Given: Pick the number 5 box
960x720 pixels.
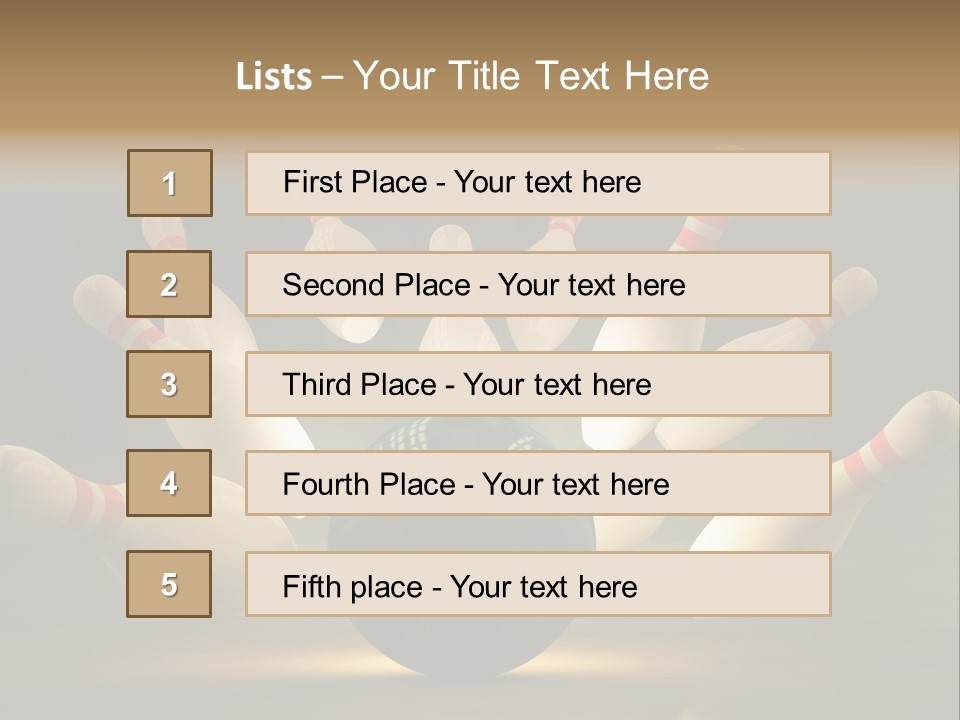Looking at the screenshot, I should [169, 584].
